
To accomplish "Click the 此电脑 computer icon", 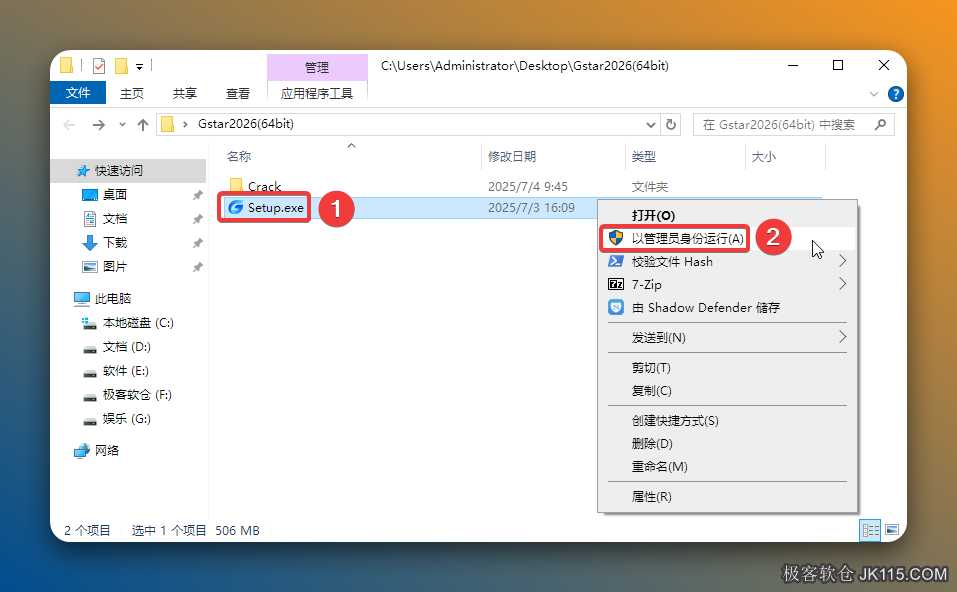I will point(82,298).
